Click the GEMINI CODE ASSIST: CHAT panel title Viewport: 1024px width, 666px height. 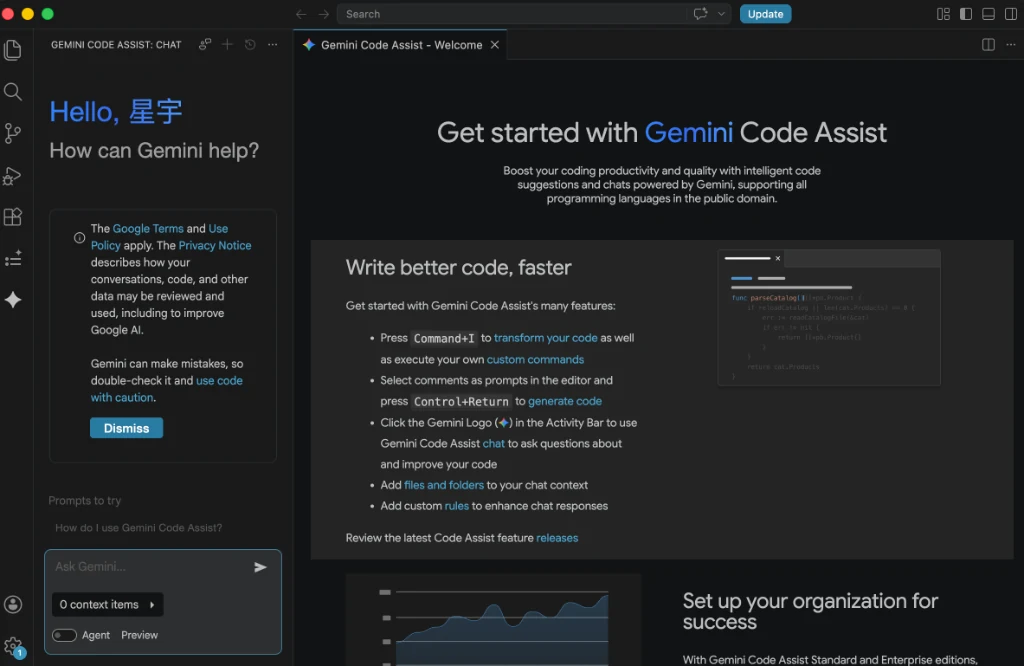[116, 44]
